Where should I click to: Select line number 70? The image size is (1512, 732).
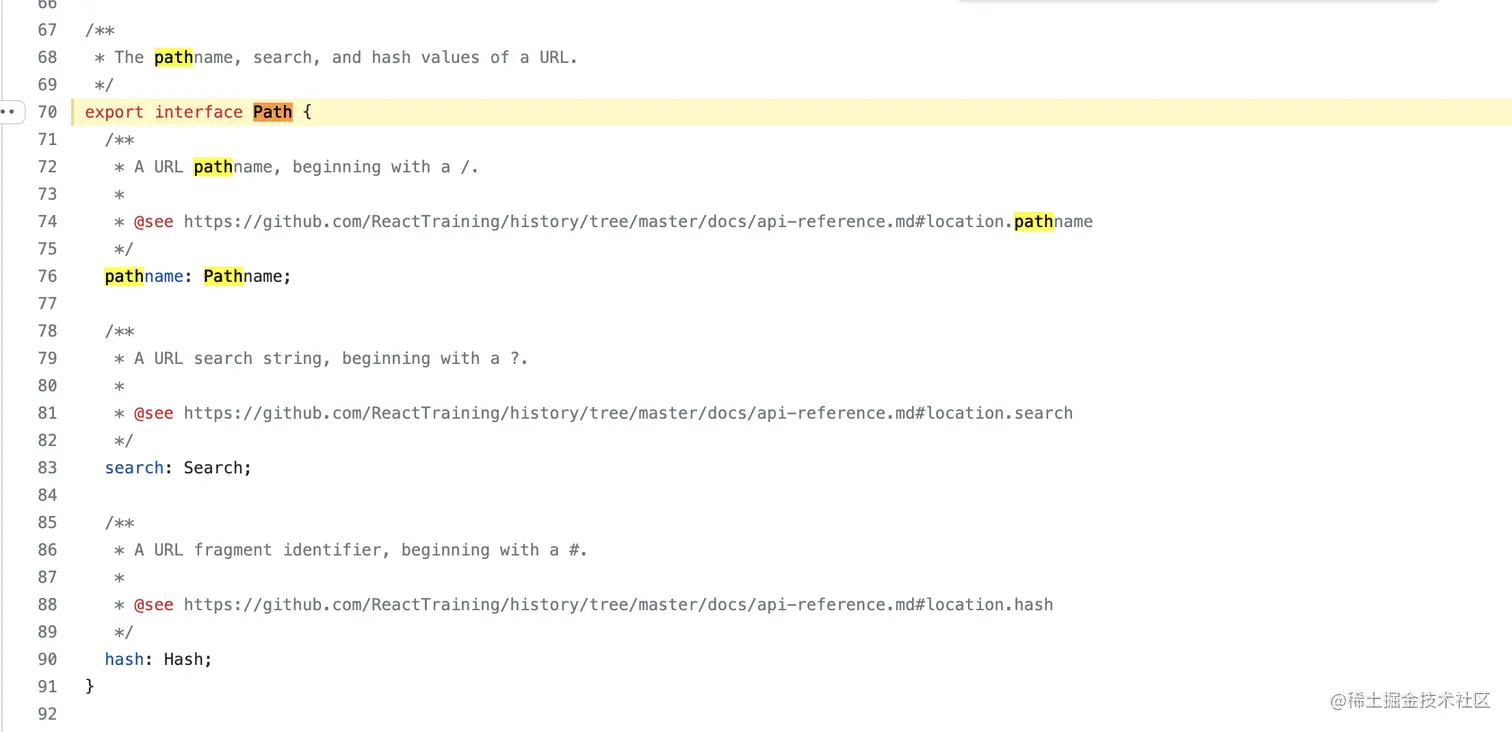click(x=47, y=112)
